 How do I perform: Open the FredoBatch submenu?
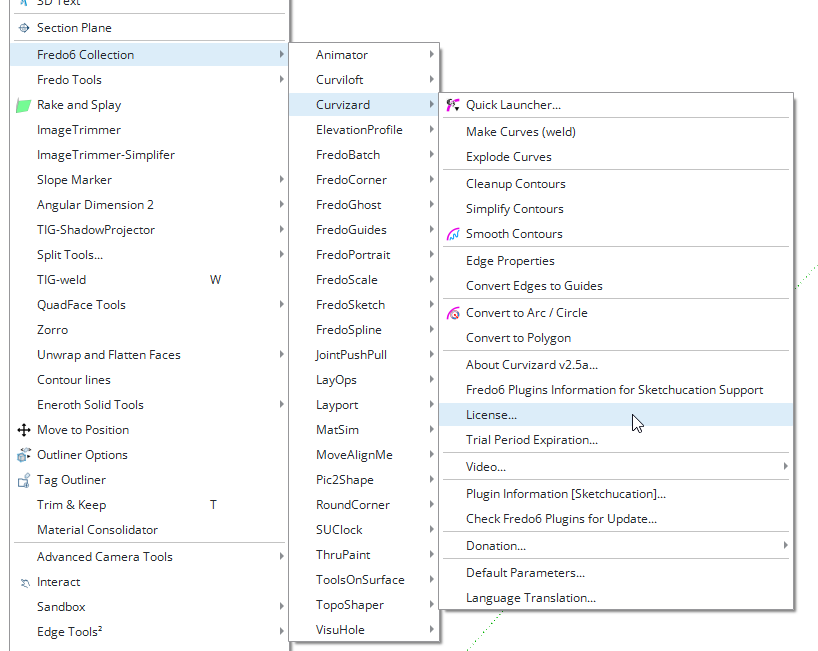click(x=364, y=155)
